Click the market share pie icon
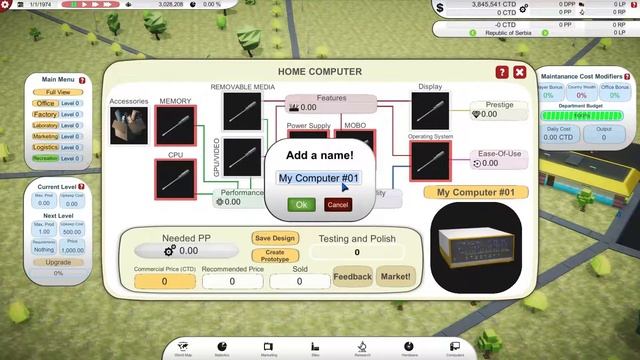 (x=193, y=4)
